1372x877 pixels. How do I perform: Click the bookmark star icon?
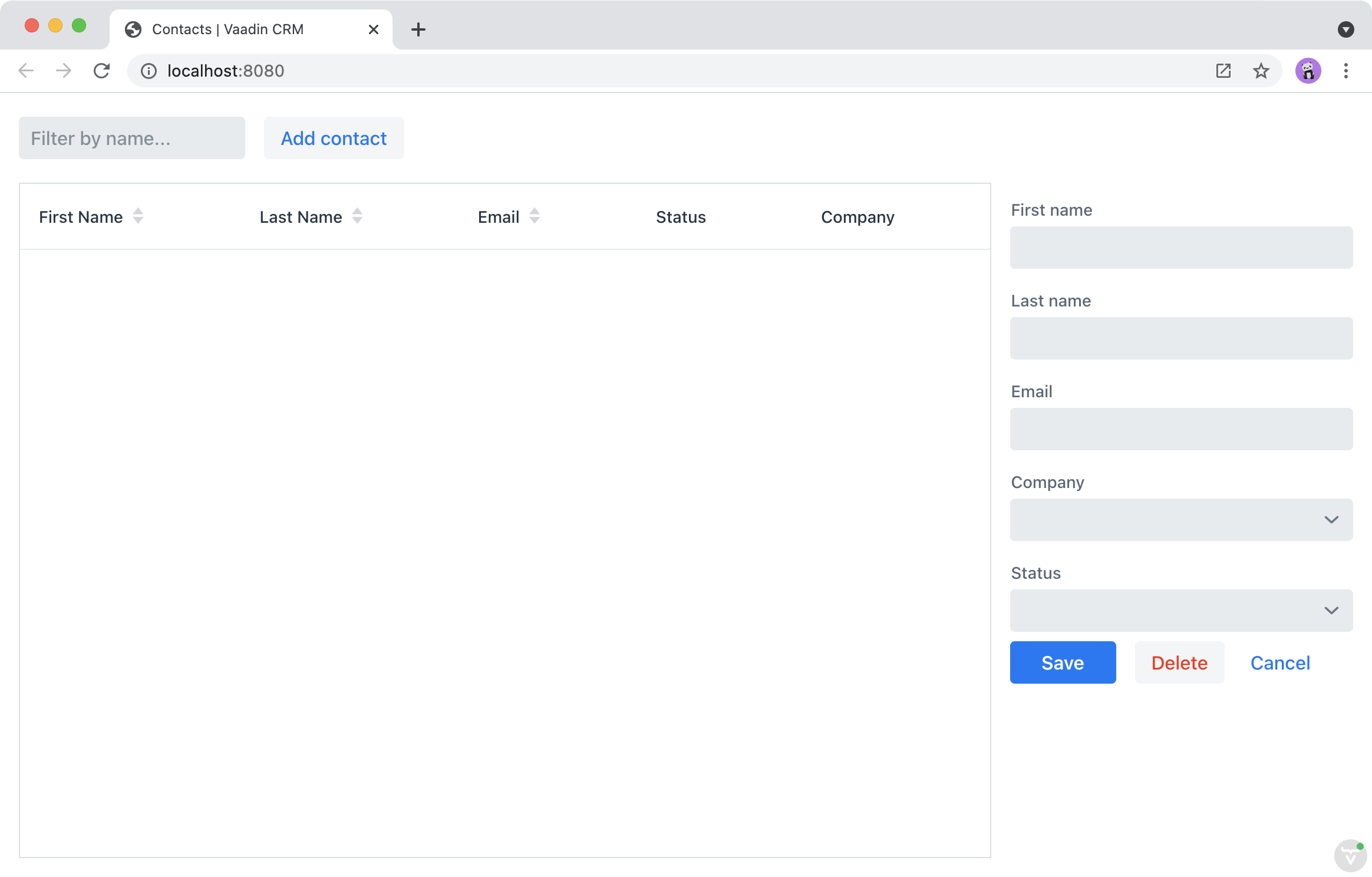(x=1261, y=71)
